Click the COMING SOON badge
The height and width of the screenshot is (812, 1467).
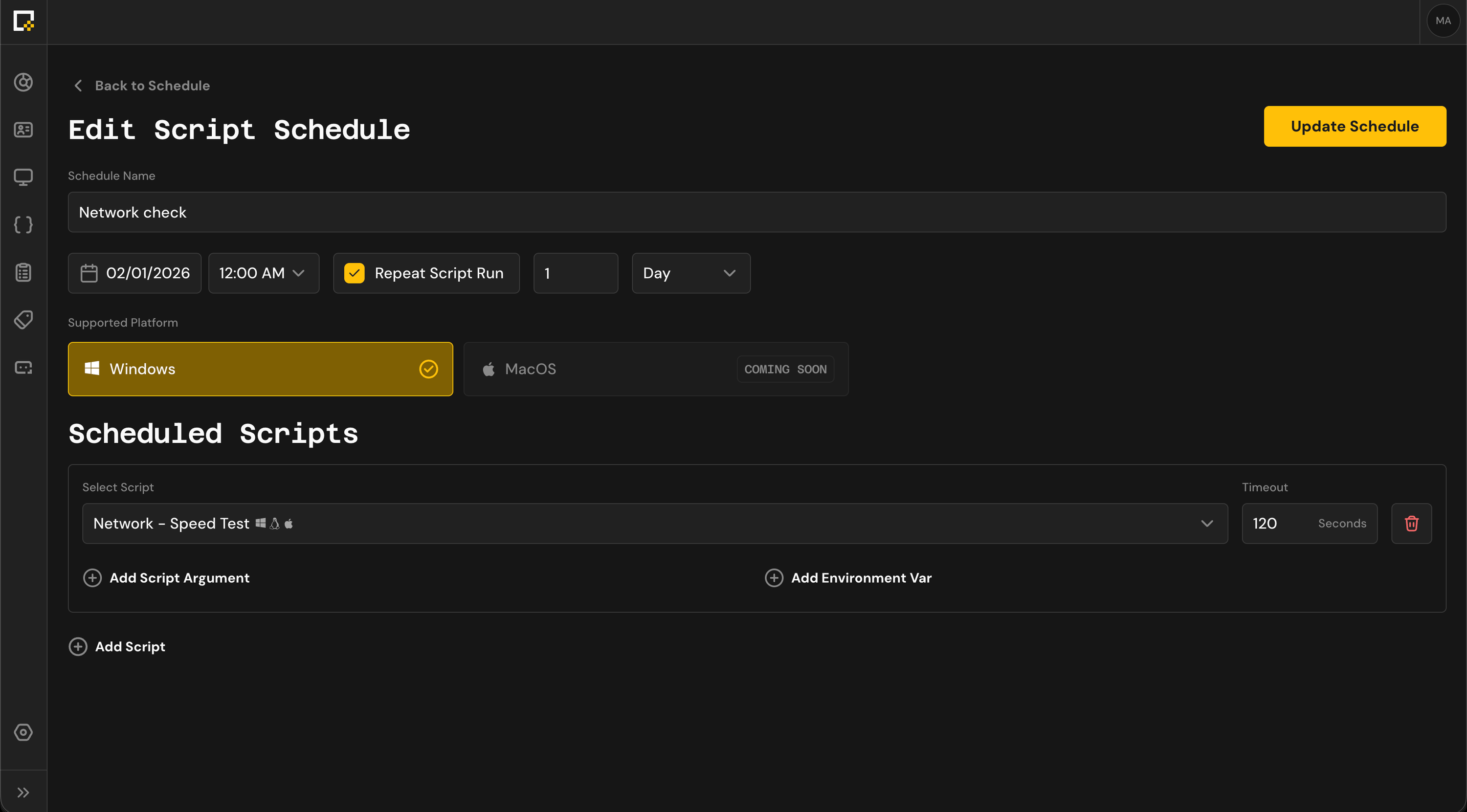[x=785, y=369]
